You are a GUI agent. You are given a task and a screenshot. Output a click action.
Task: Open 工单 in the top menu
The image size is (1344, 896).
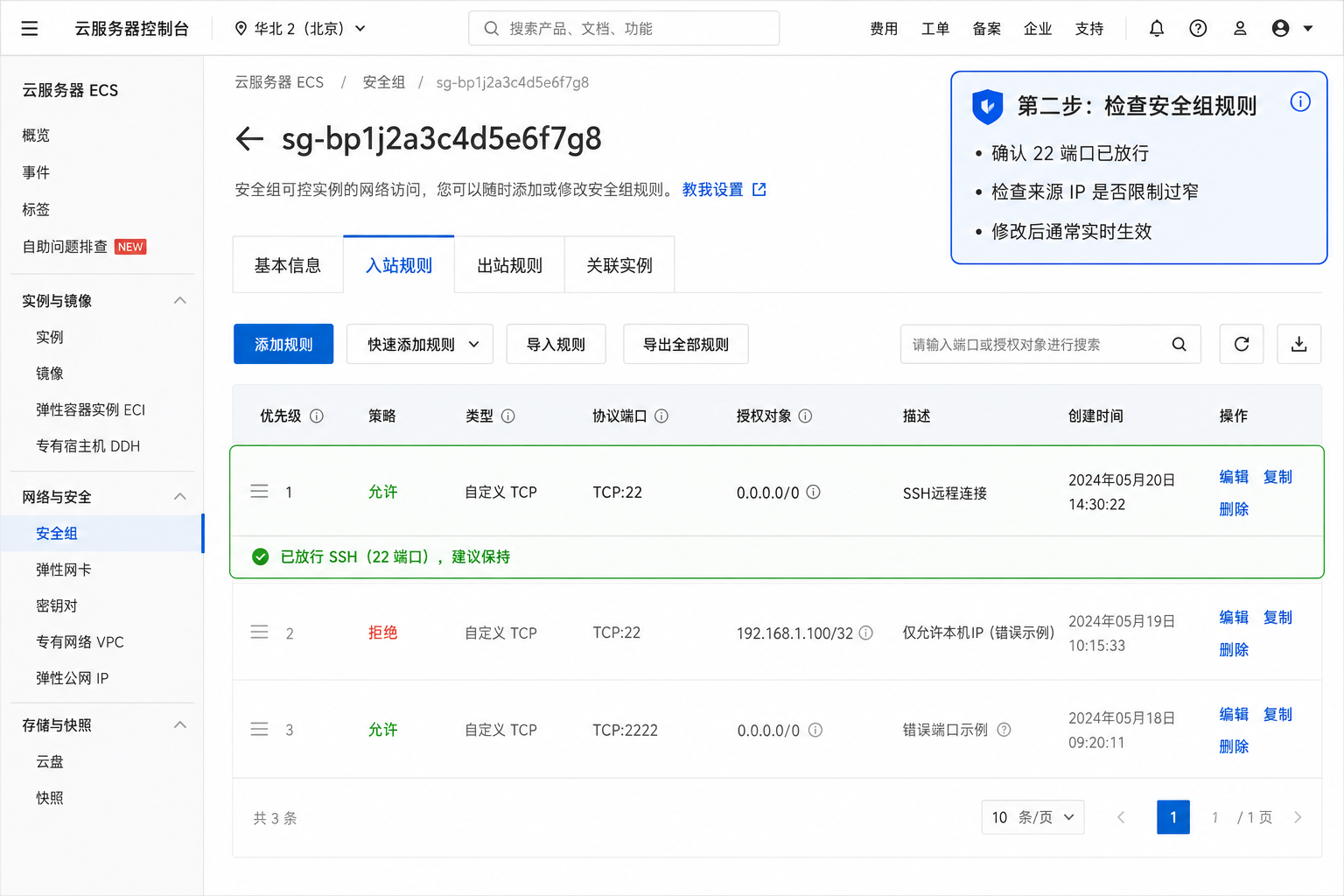click(x=935, y=29)
